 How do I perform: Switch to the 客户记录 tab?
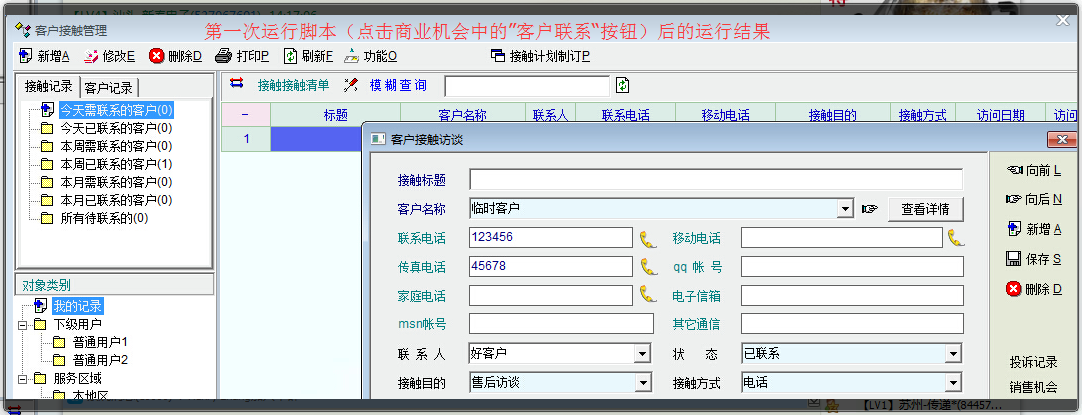[x=109, y=87]
